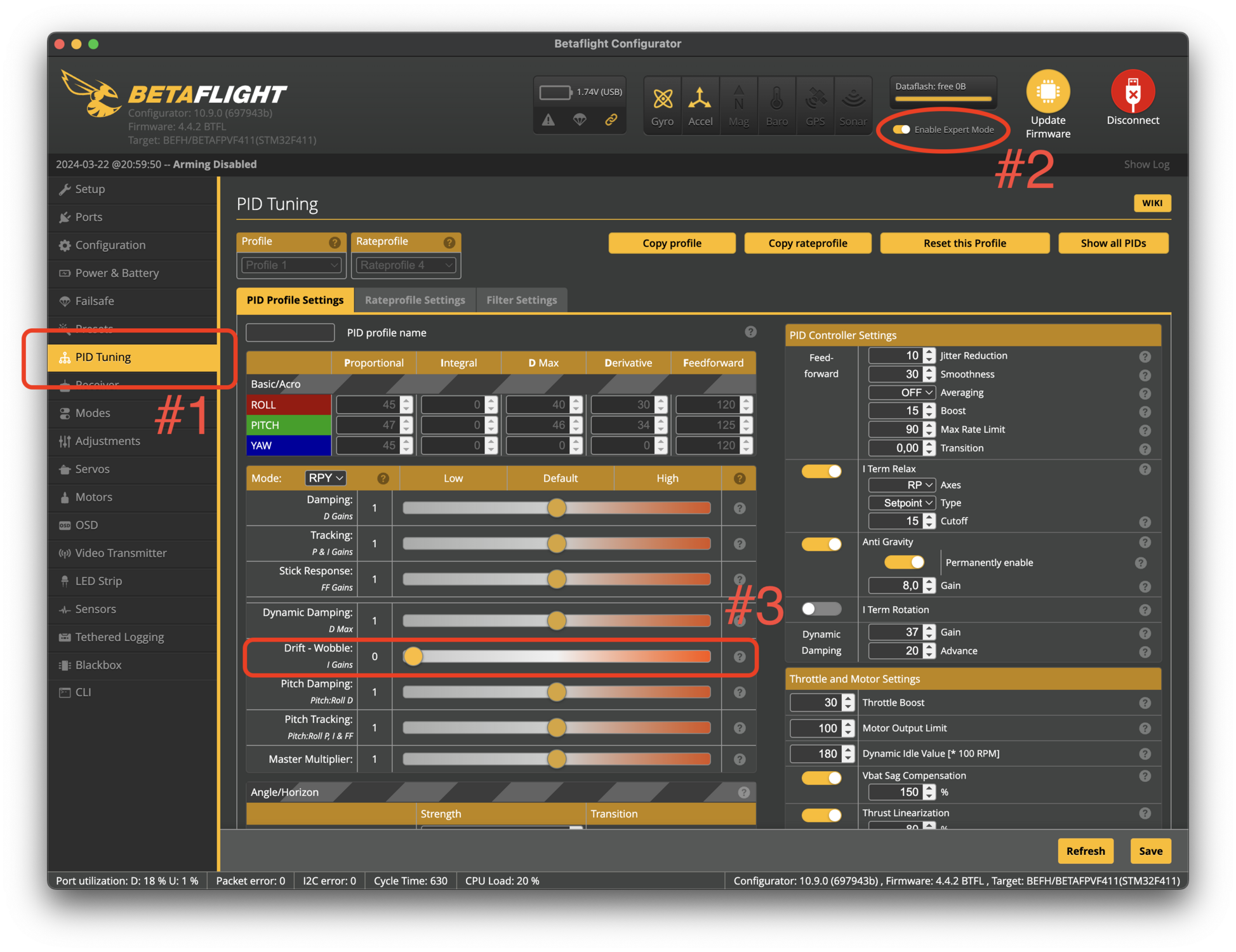1236x952 pixels.
Task: Click the Drift - Wobble slider handle
Action: (x=413, y=656)
